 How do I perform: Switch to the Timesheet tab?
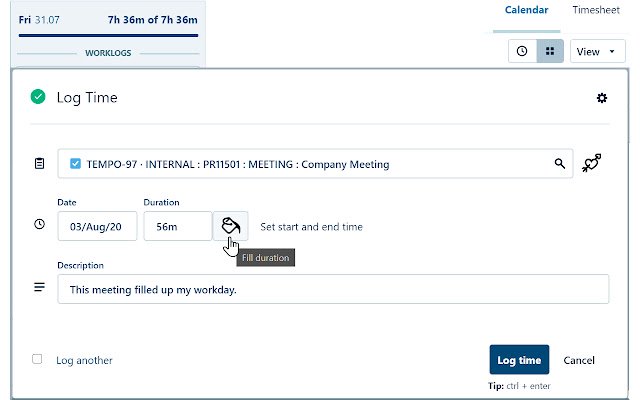click(598, 10)
